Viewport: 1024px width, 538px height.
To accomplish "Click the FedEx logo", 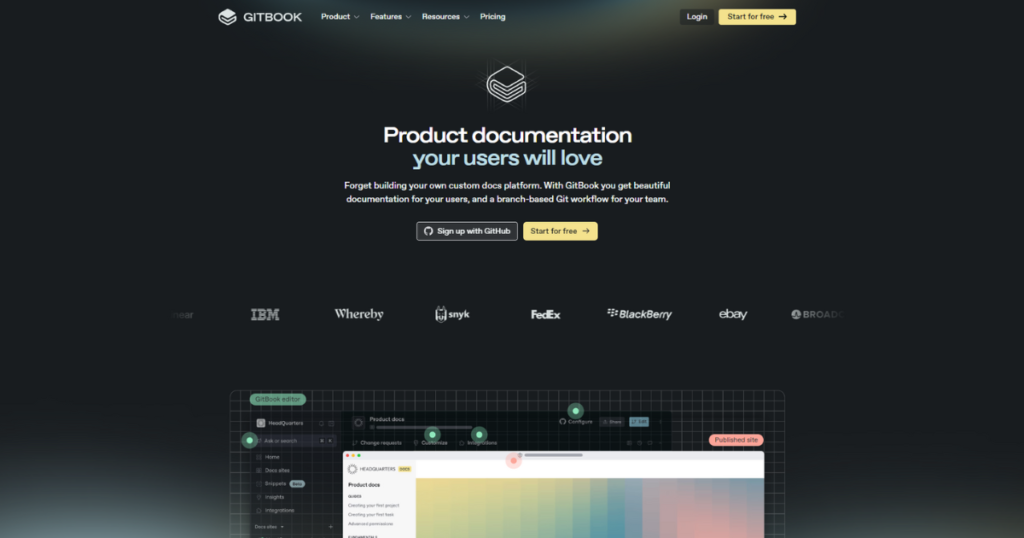I will (x=545, y=315).
